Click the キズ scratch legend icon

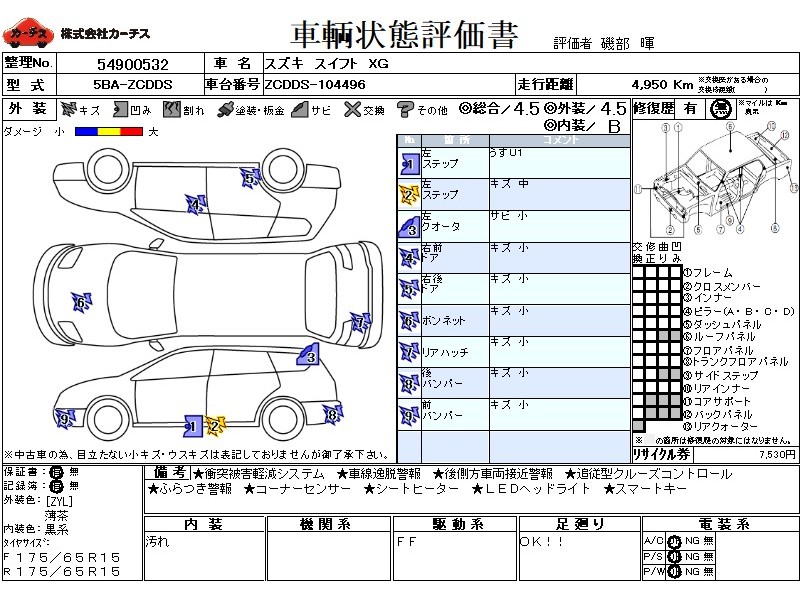click(x=68, y=109)
